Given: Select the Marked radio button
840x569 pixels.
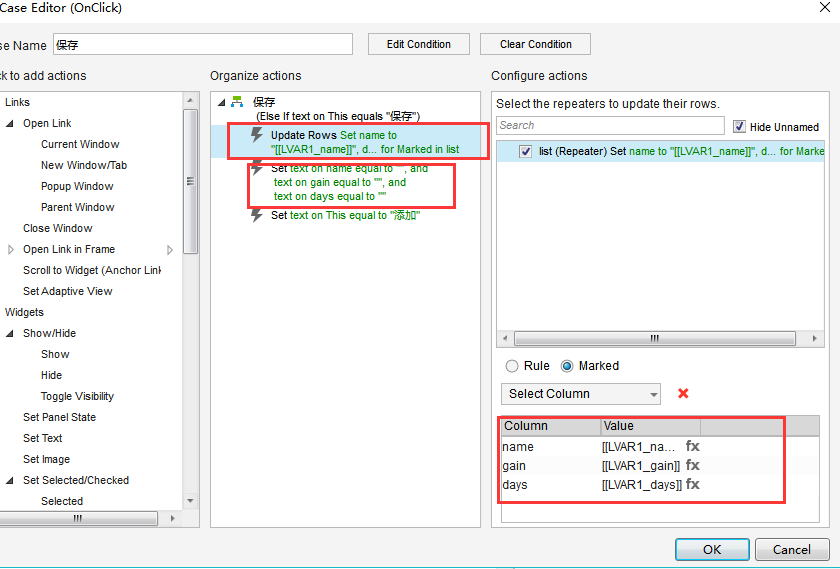Looking at the screenshot, I should point(567,366).
